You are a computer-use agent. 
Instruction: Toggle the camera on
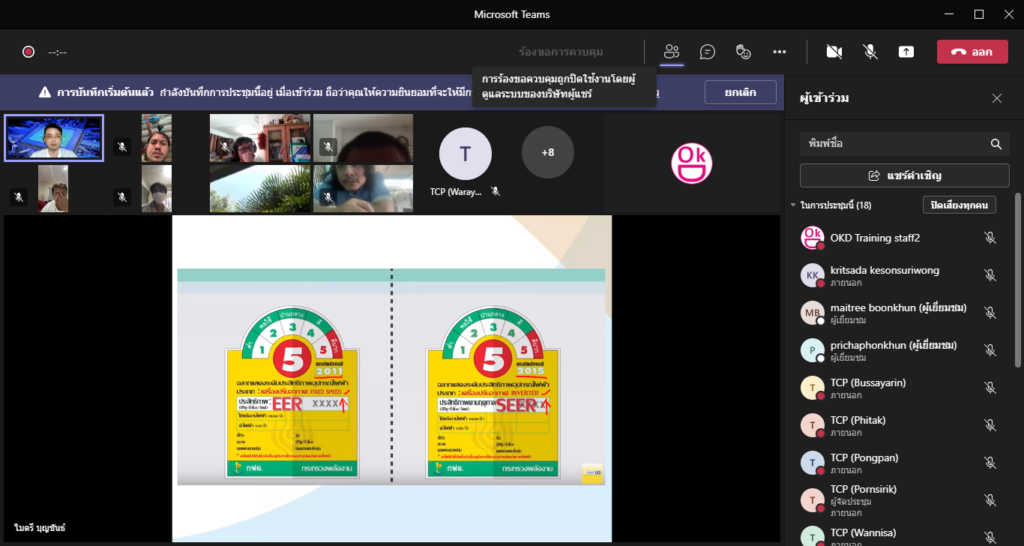click(x=834, y=52)
